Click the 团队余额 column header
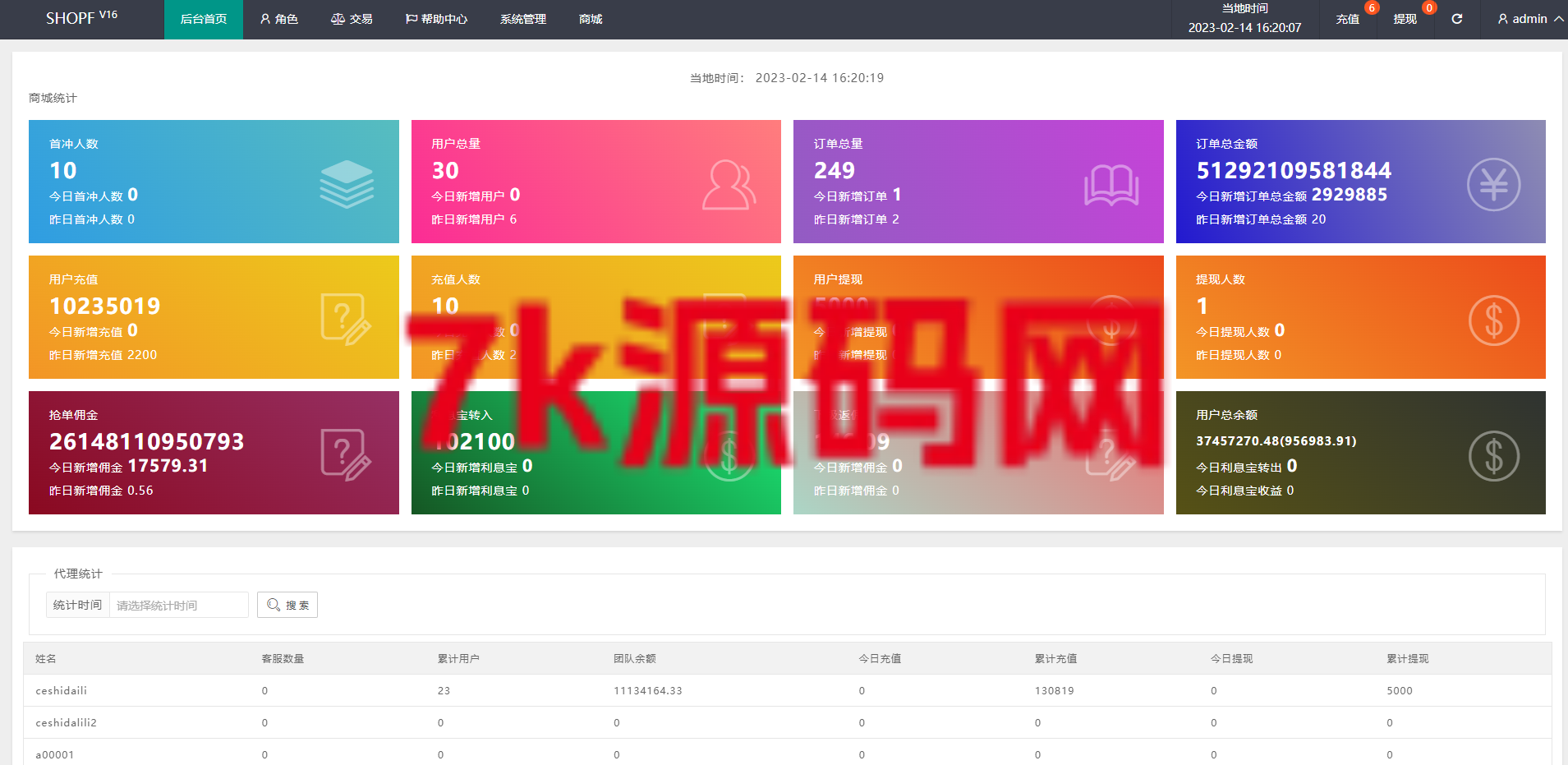Image resolution: width=1568 pixels, height=765 pixels. 634,658
